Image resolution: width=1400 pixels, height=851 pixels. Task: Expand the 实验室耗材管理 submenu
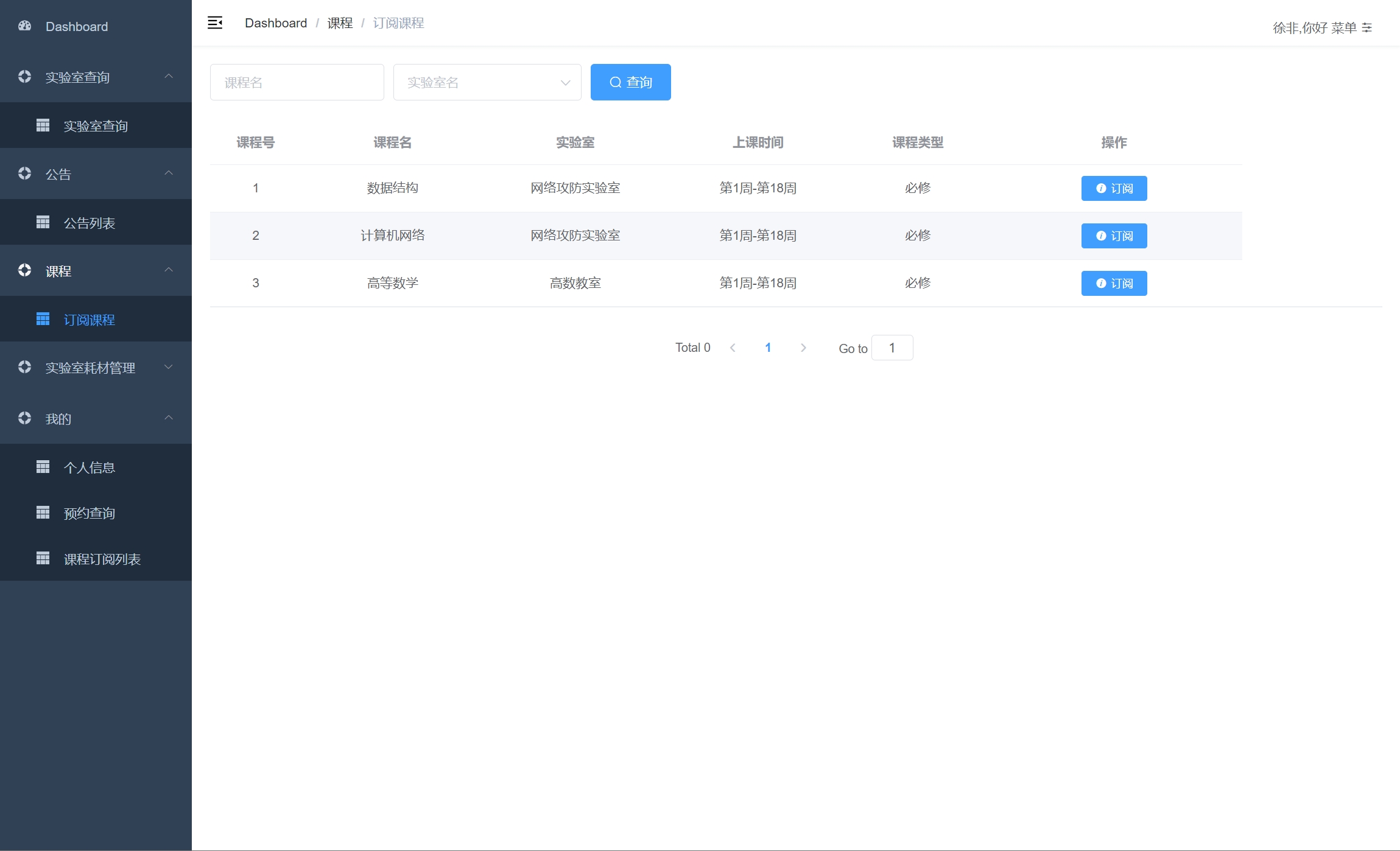(x=169, y=367)
